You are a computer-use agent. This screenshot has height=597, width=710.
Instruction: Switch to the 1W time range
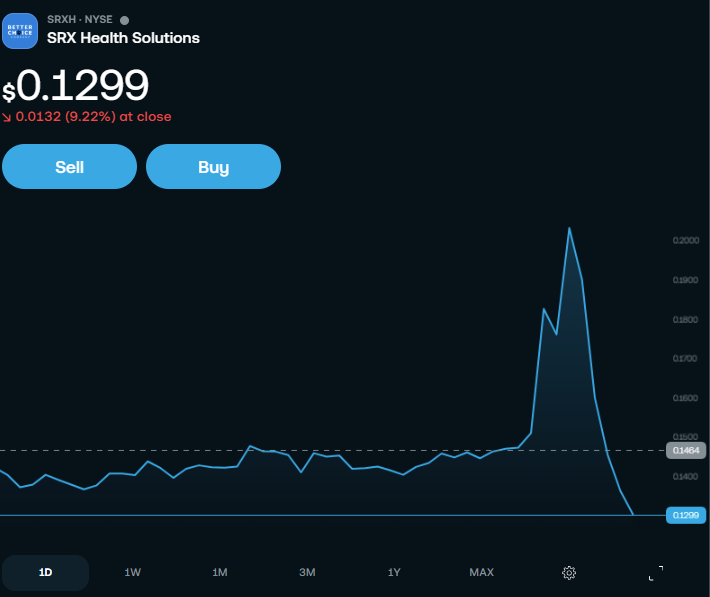tap(133, 573)
